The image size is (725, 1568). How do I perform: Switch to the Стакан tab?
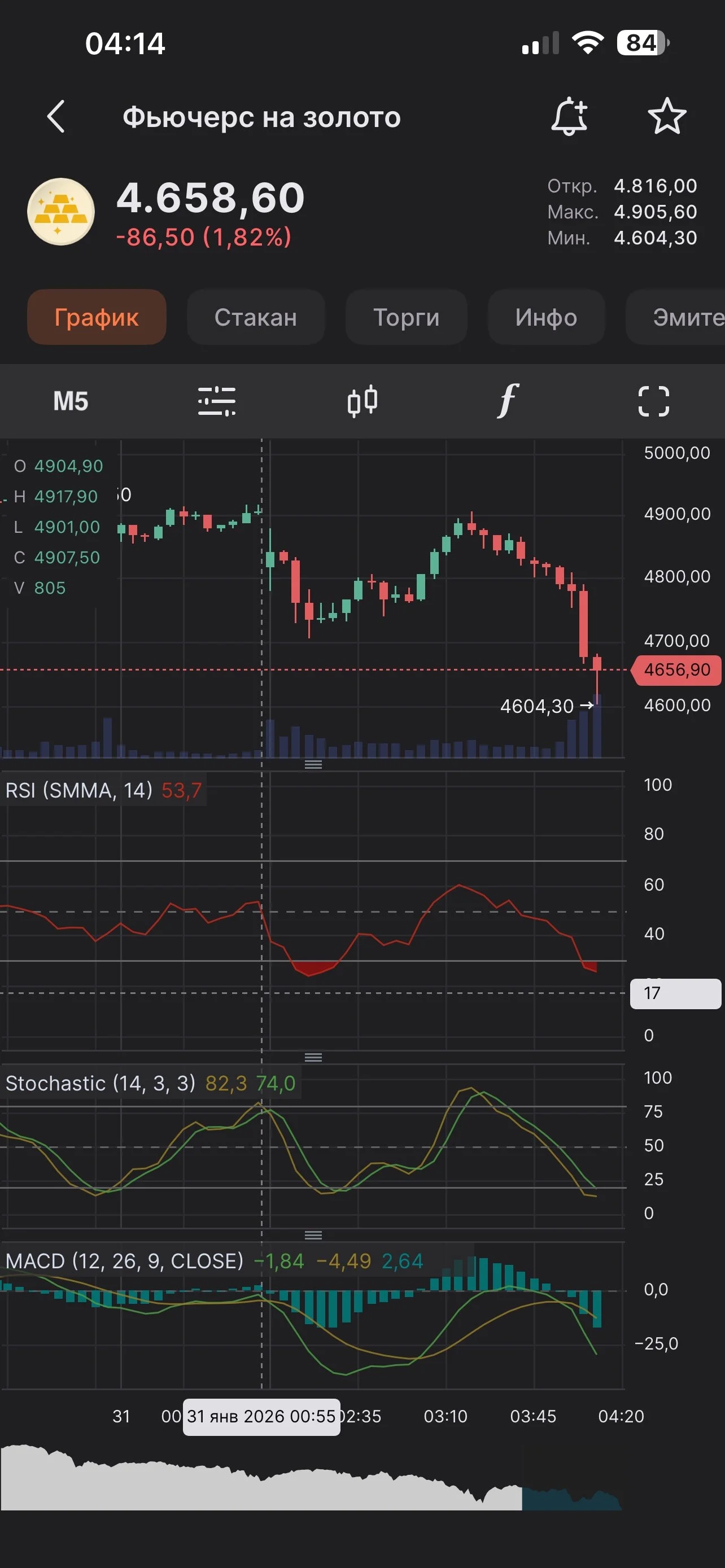click(256, 317)
